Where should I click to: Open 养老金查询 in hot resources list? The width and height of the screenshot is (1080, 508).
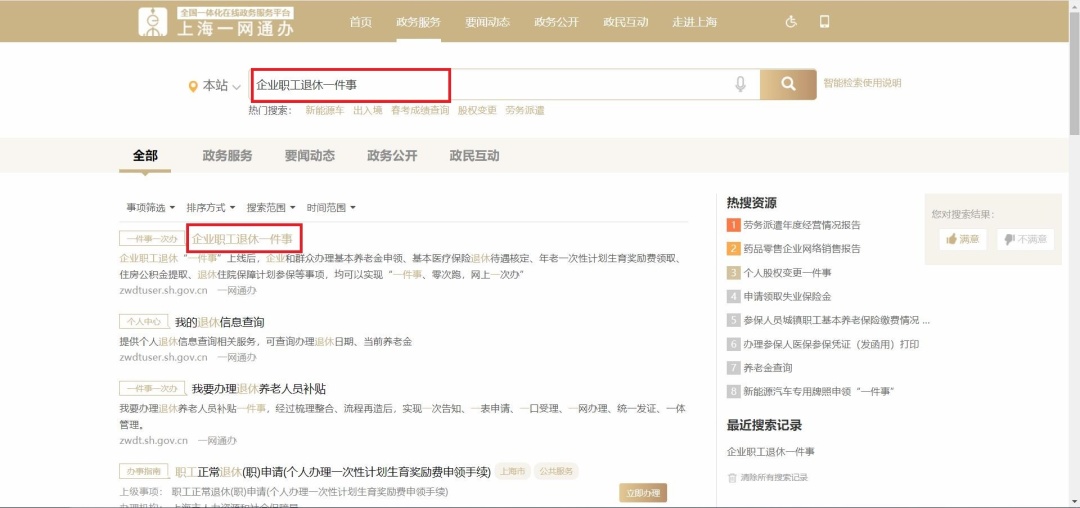(767, 368)
